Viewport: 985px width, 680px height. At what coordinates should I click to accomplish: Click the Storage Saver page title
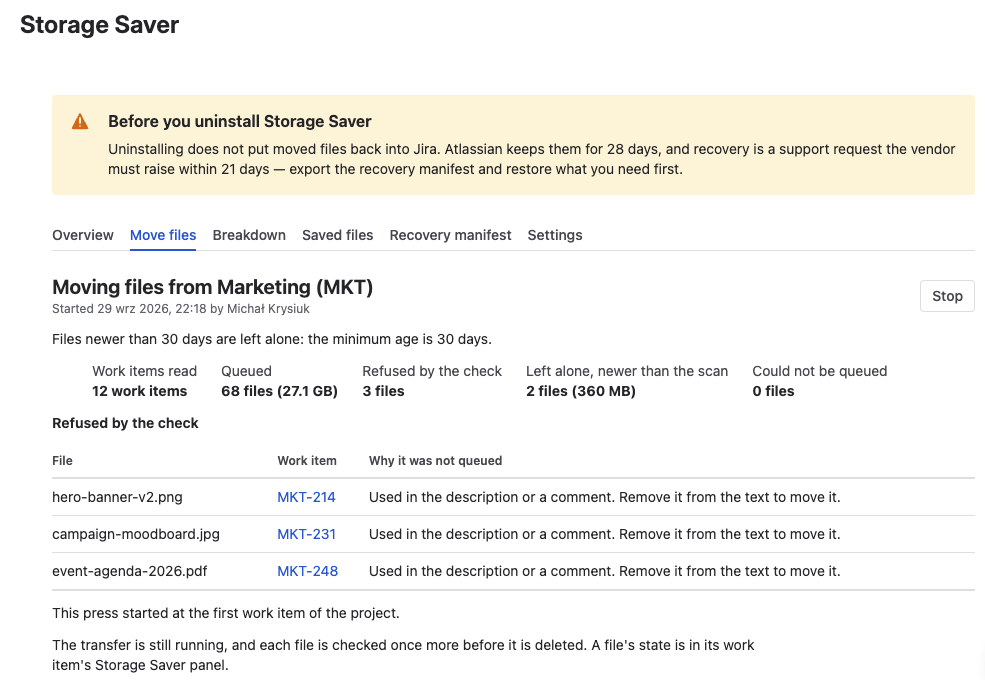[99, 25]
